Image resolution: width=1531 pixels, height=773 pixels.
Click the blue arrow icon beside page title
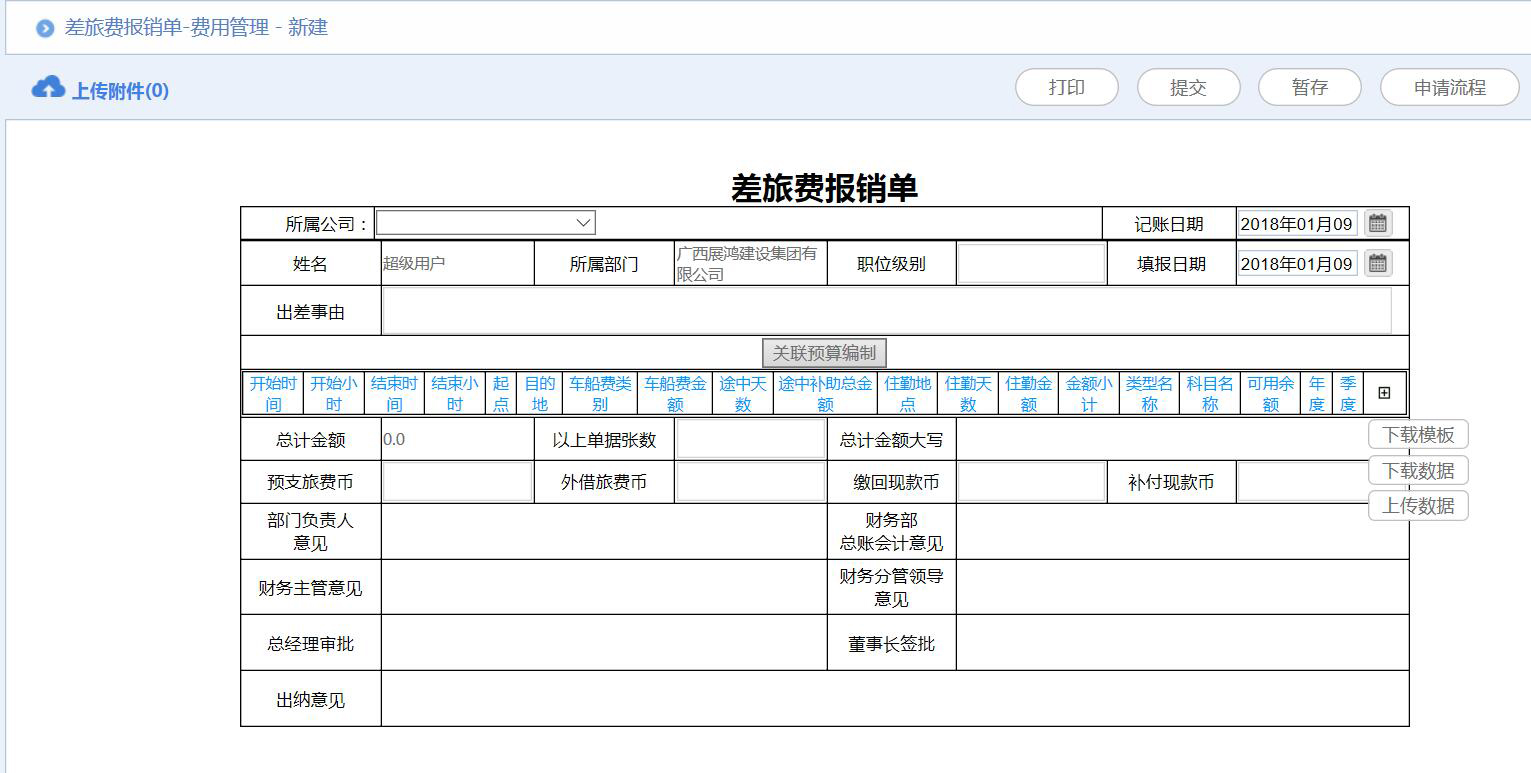point(44,28)
